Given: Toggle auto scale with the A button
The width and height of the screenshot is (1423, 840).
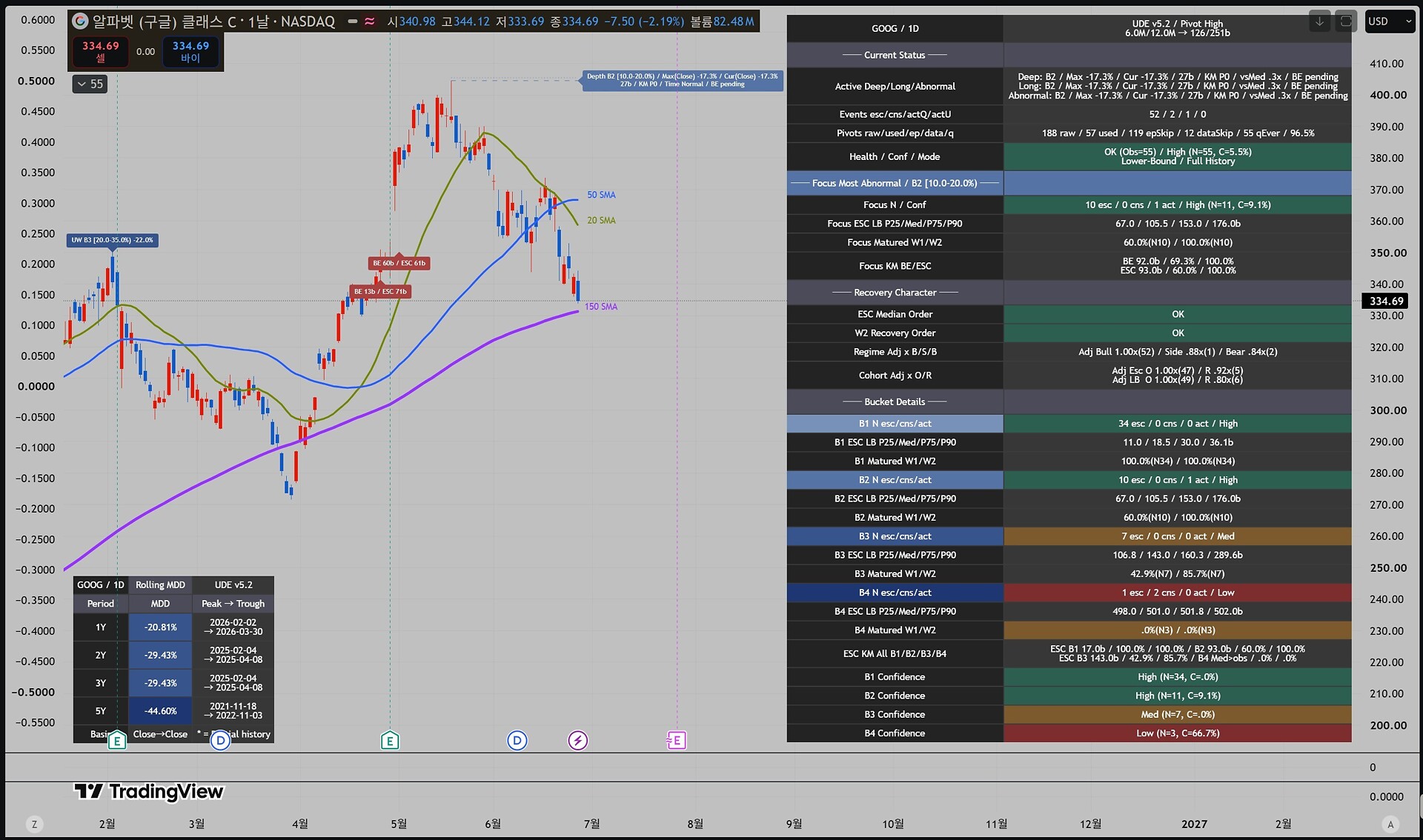Looking at the screenshot, I should pos(1390,824).
